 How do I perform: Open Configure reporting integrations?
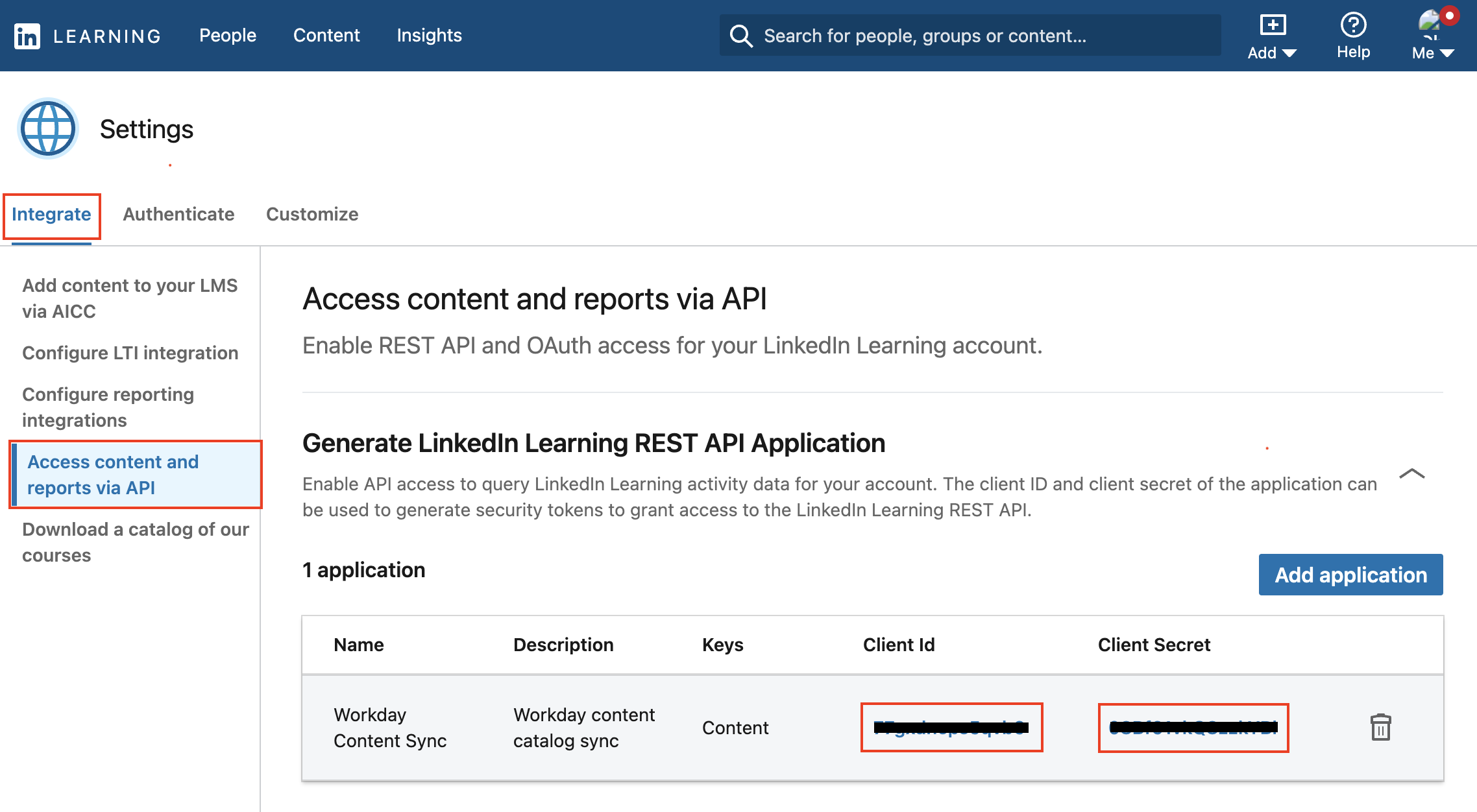point(108,407)
